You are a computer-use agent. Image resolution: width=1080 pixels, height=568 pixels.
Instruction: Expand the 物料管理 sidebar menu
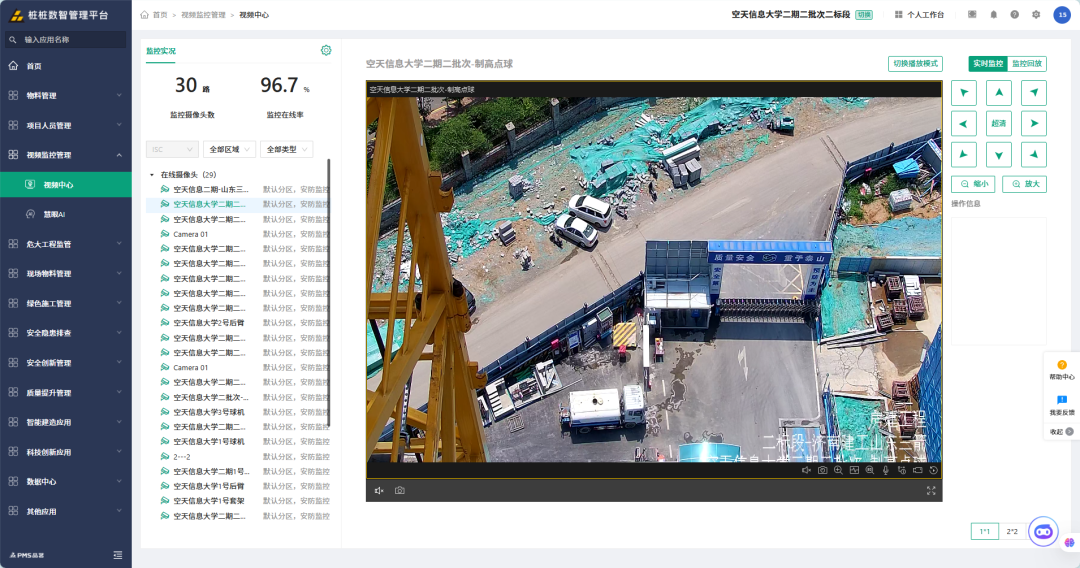[x=65, y=96]
